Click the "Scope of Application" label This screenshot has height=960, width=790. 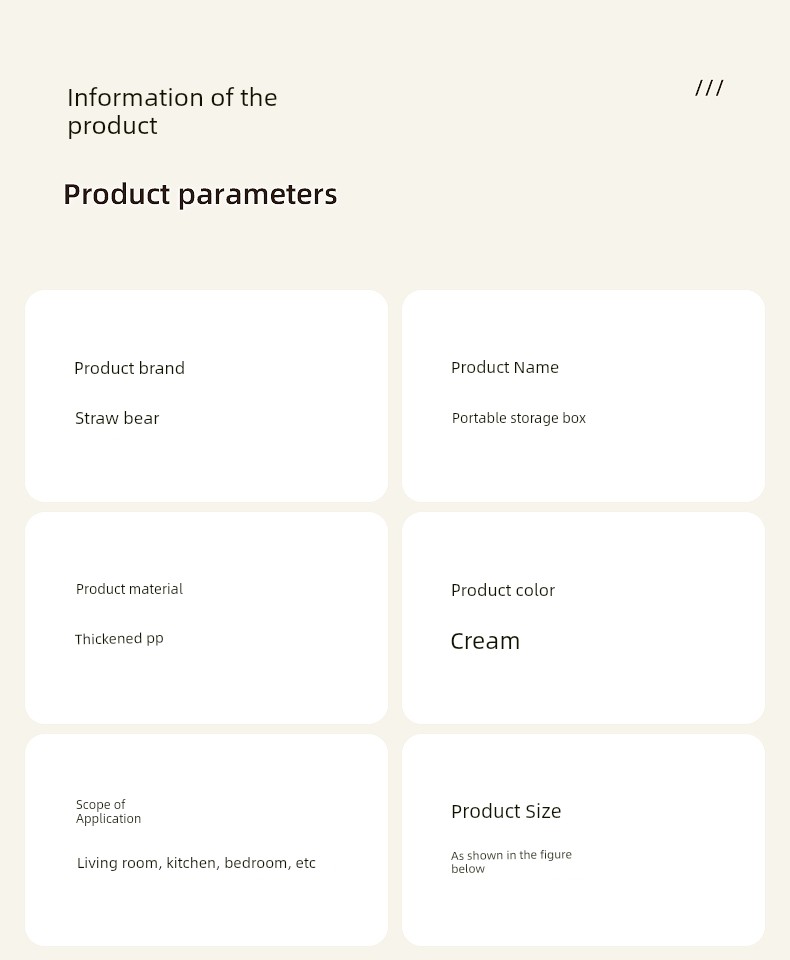coord(108,811)
